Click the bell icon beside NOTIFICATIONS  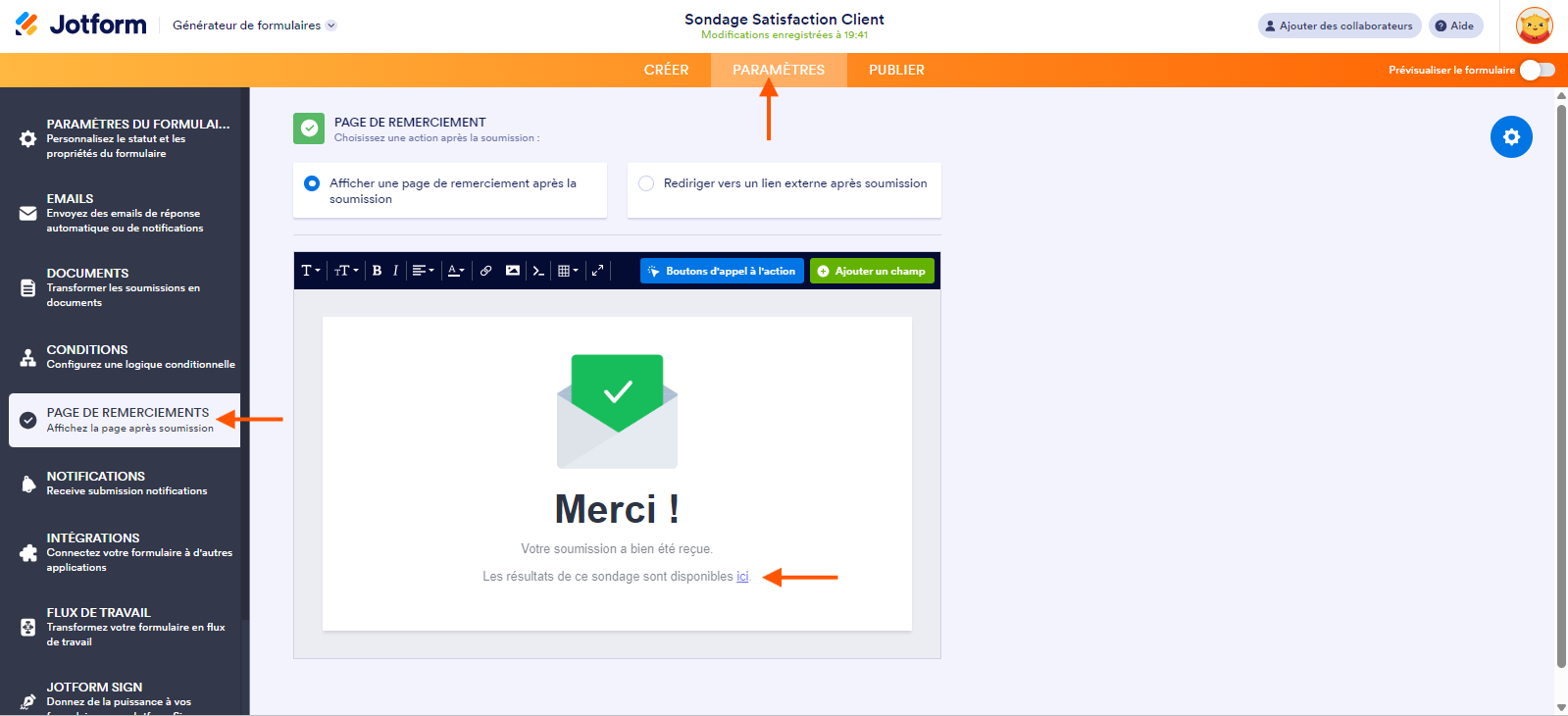click(x=28, y=484)
